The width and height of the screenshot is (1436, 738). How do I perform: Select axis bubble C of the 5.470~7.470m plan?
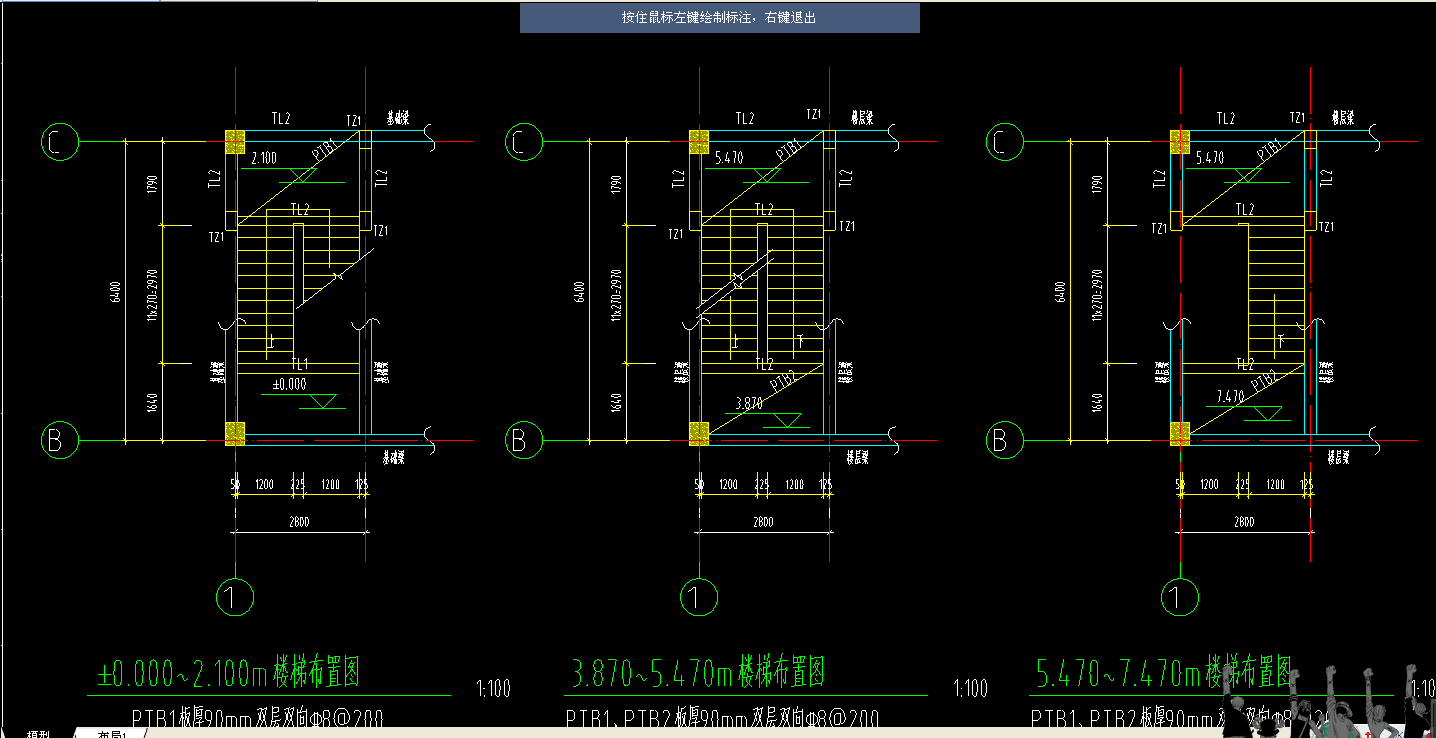(x=1004, y=142)
